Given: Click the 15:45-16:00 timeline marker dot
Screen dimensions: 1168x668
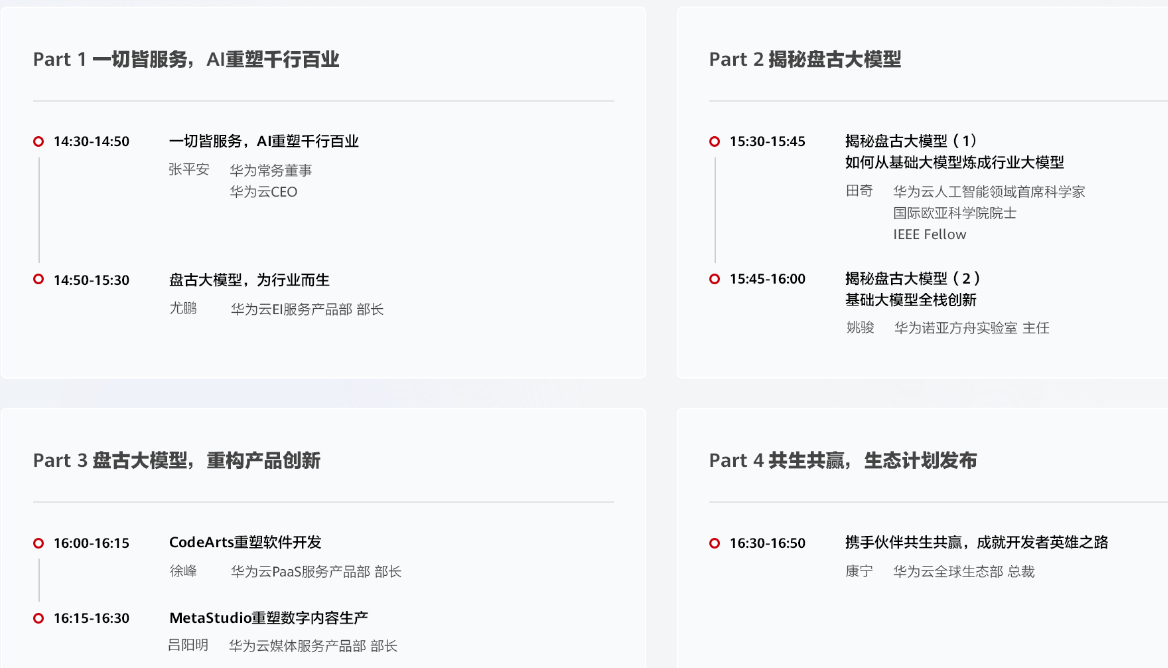Looking at the screenshot, I should coord(715,278).
